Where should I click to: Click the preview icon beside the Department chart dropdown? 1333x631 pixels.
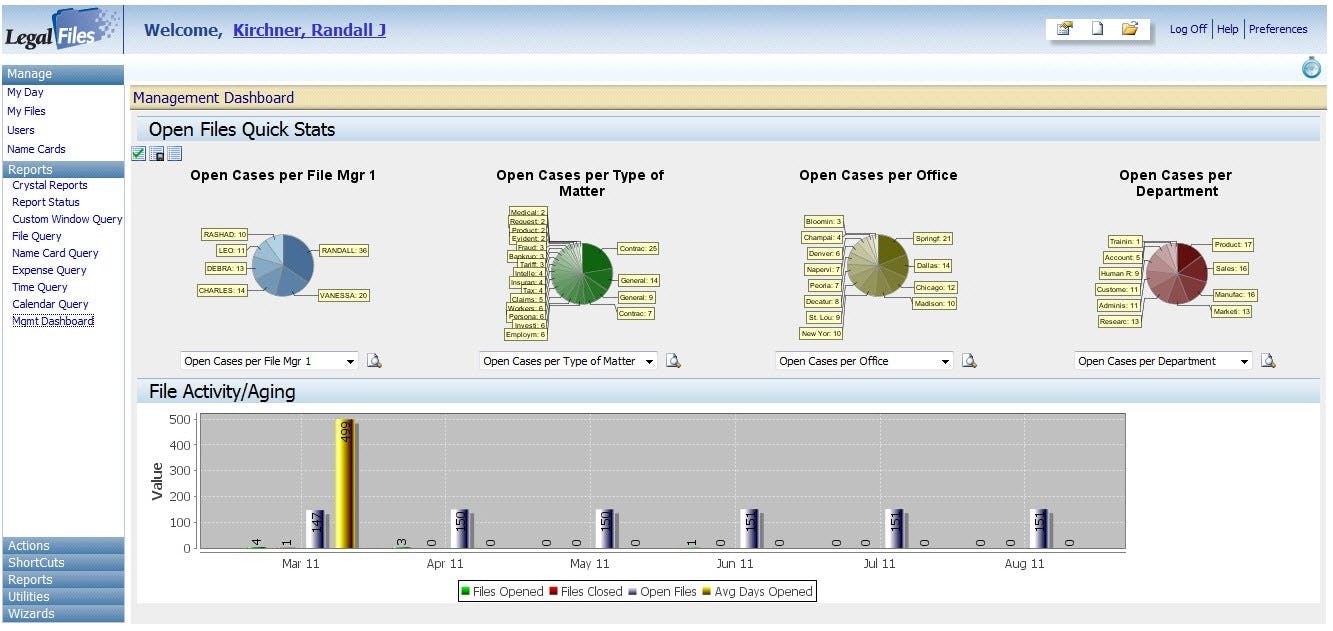(x=1269, y=360)
